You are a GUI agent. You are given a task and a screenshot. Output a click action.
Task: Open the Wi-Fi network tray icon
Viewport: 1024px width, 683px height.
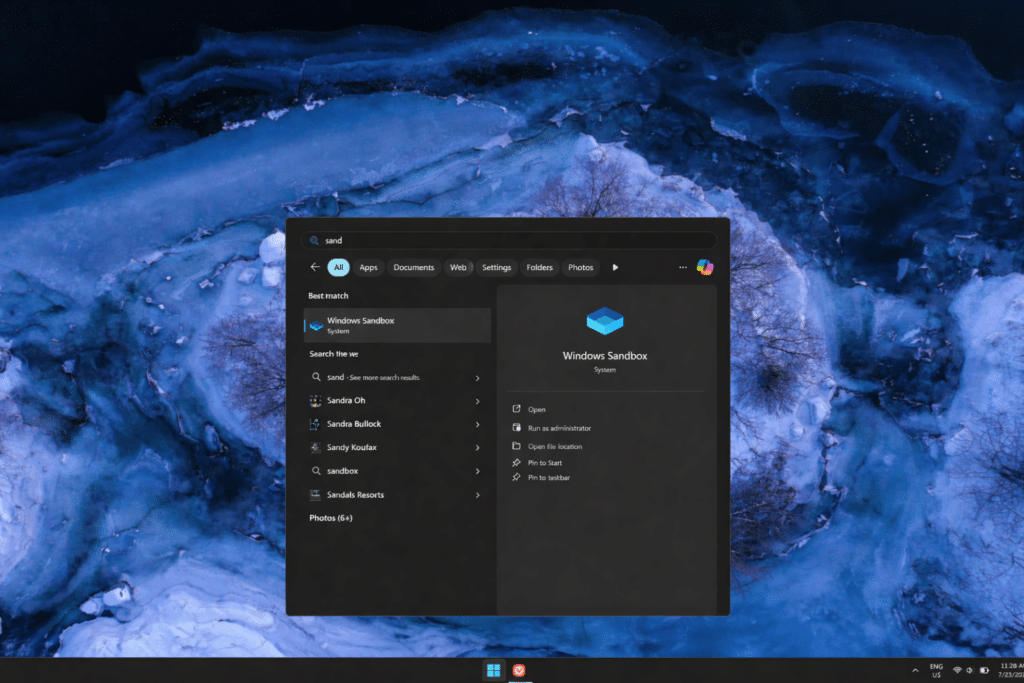(x=957, y=671)
